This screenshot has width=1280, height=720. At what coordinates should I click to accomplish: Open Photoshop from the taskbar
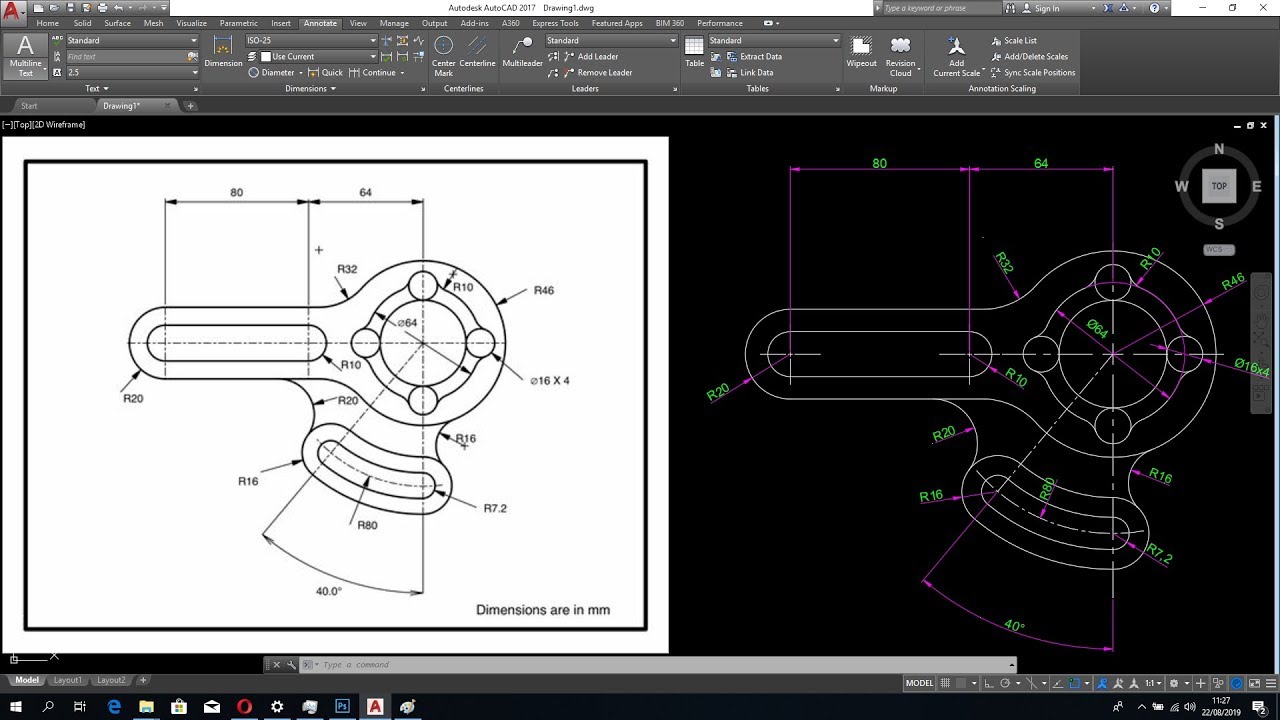pyautogui.click(x=342, y=706)
